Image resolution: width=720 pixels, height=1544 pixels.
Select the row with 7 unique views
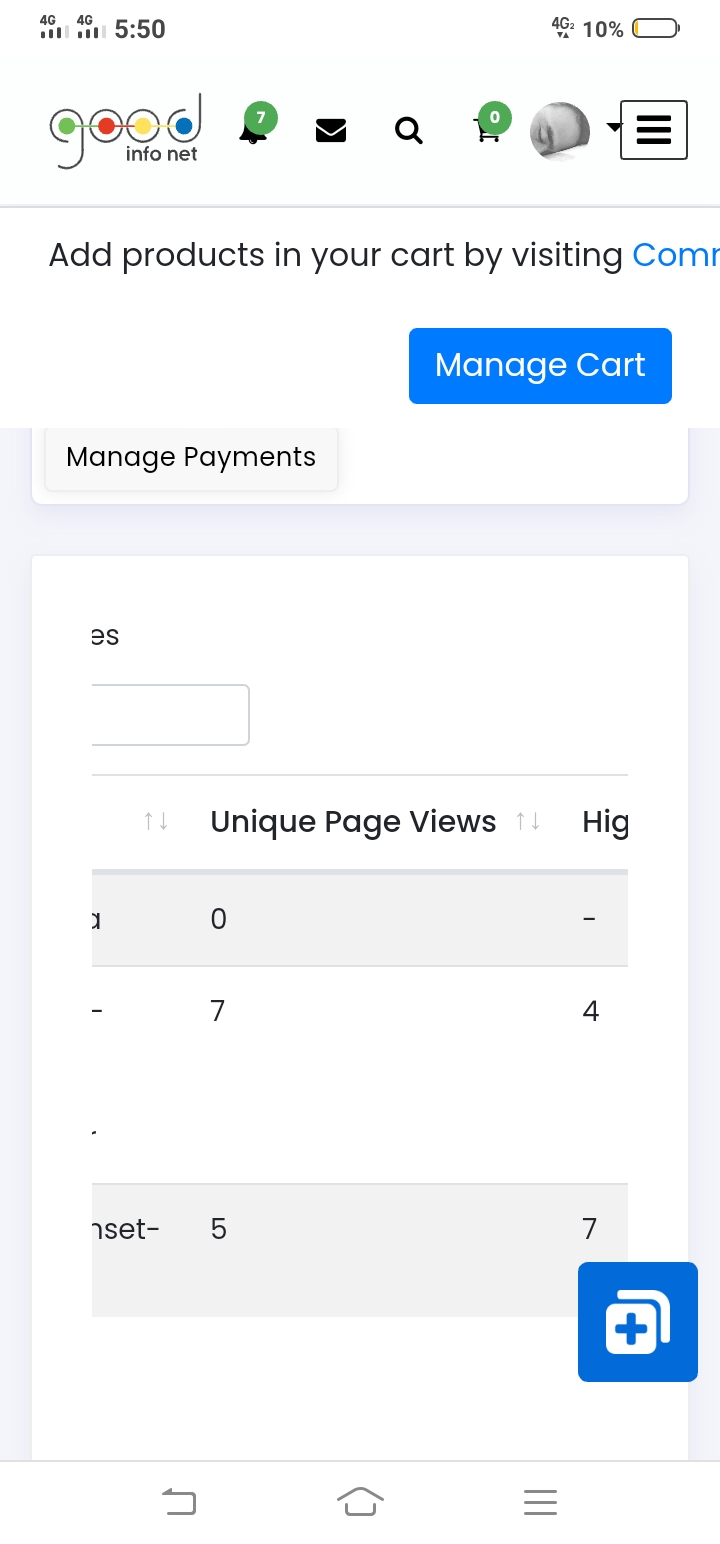click(x=360, y=1012)
